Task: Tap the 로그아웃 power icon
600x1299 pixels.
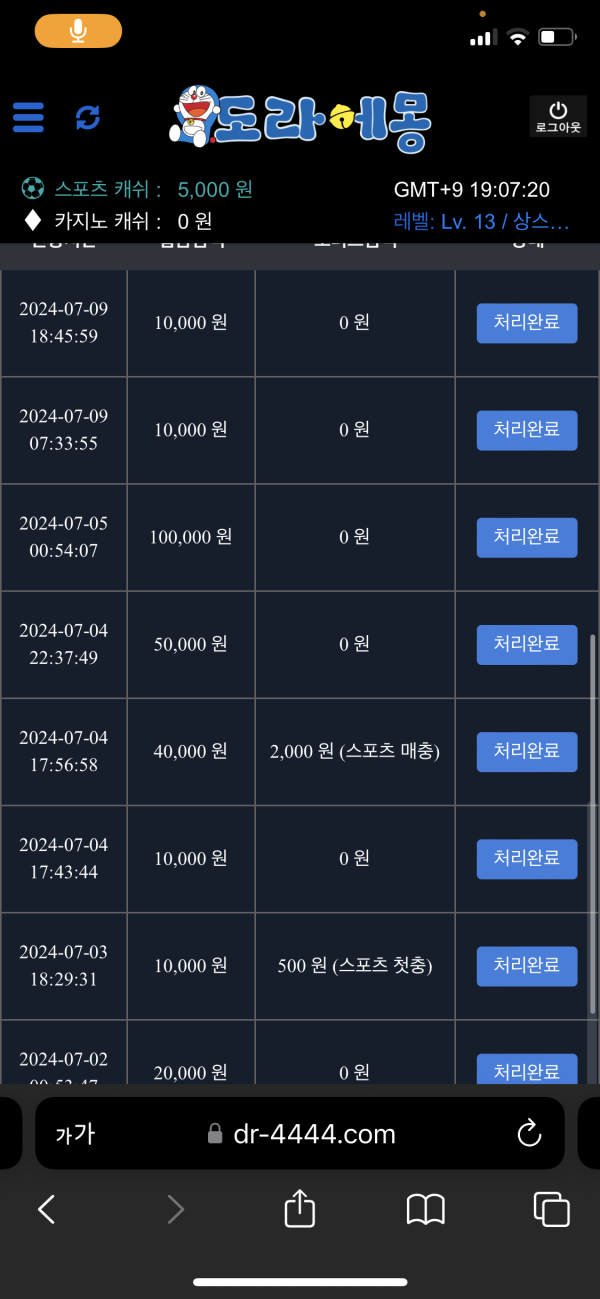Action: point(558,116)
